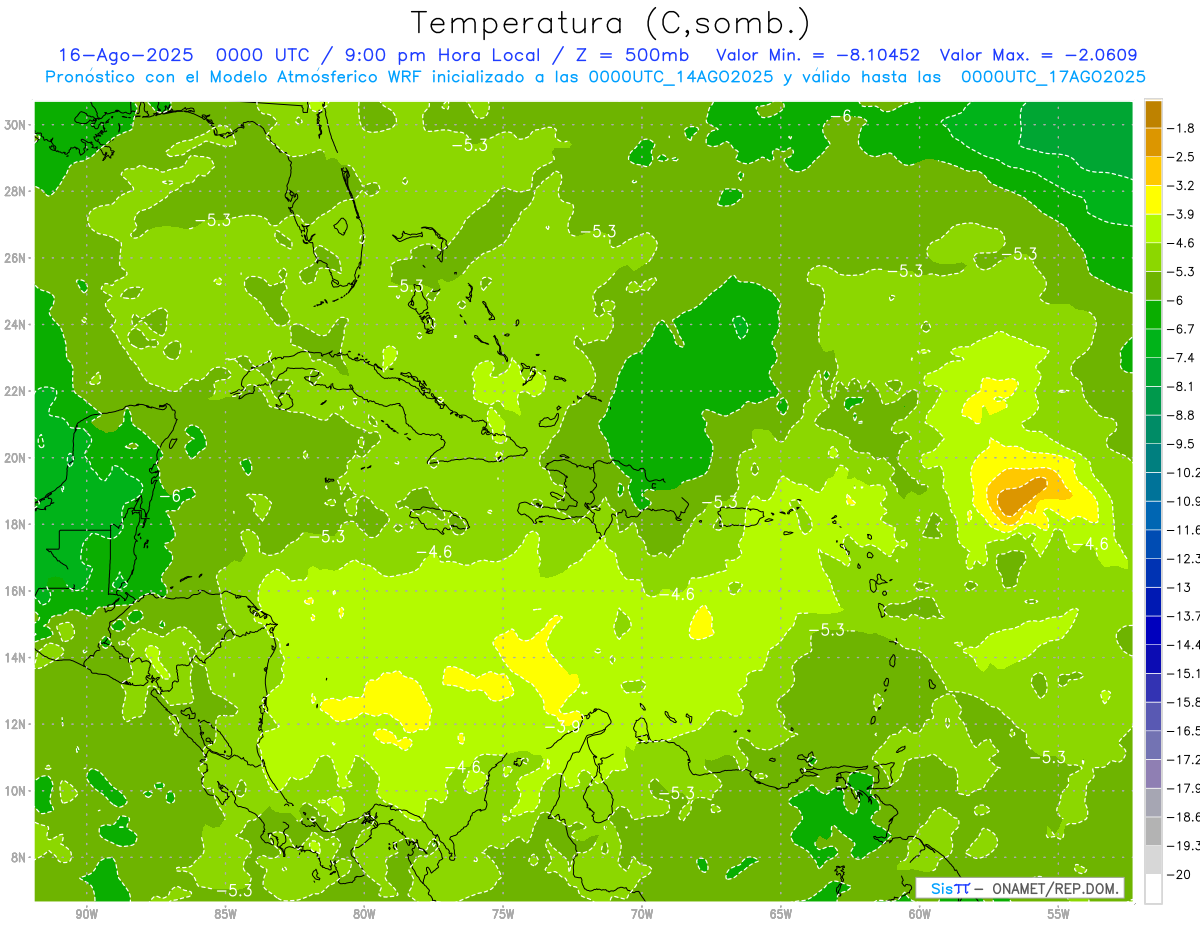This screenshot has height=927, width=1200.
Task: Click the '-1.8' colorbar value
Action: coord(1183,128)
